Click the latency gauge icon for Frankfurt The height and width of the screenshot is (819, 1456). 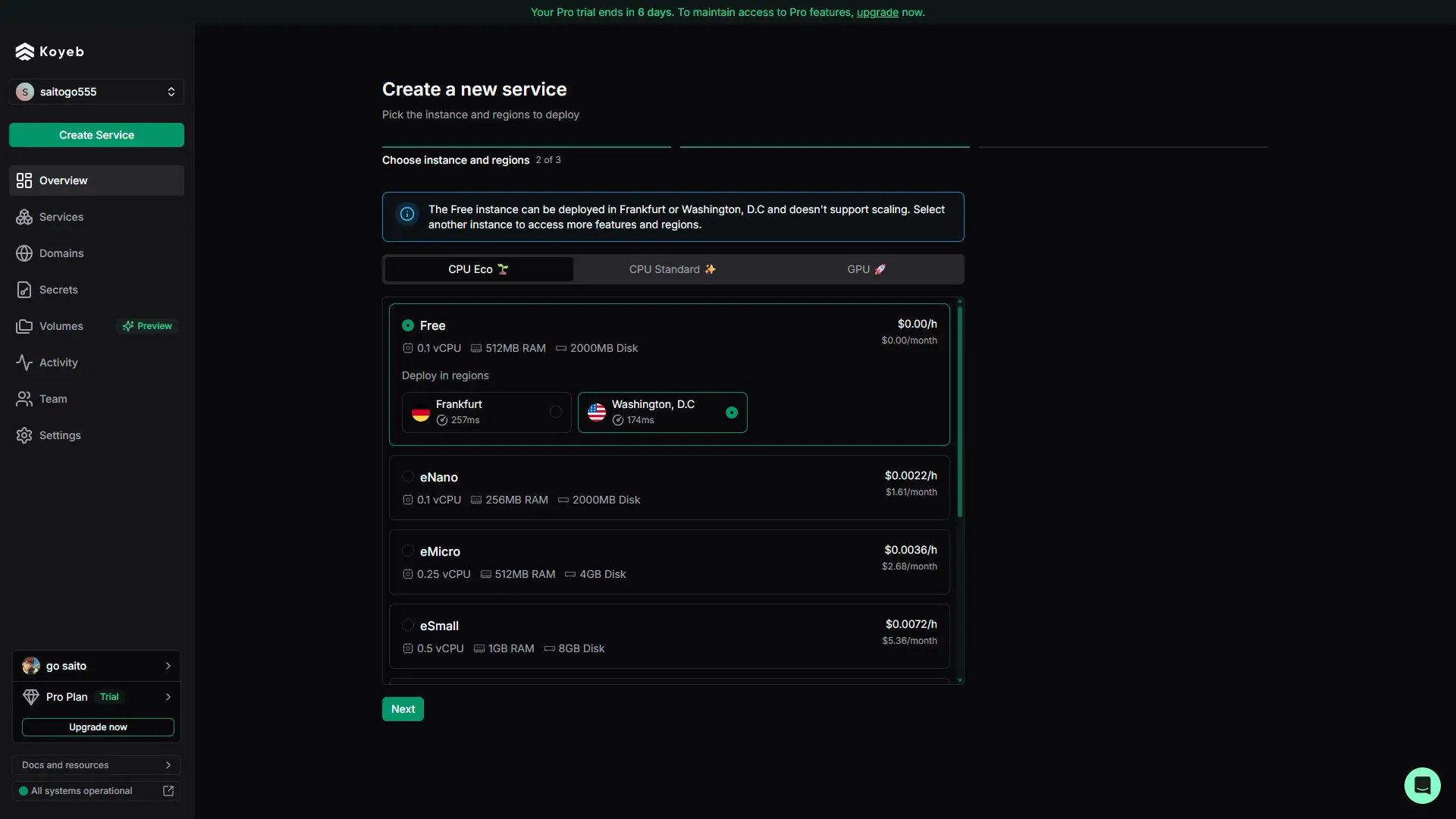point(442,420)
